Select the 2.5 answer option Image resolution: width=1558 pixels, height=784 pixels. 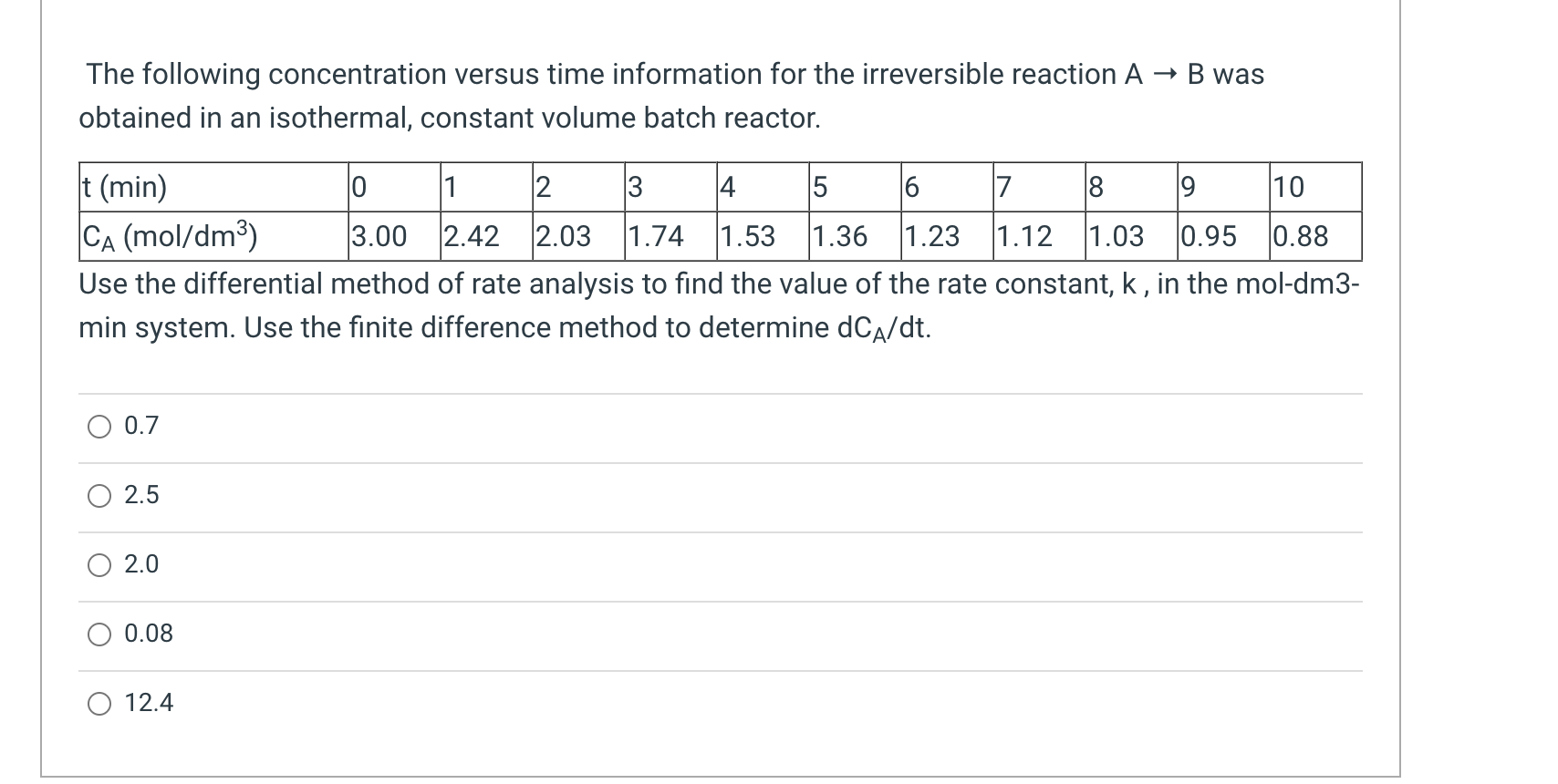click(100, 495)
